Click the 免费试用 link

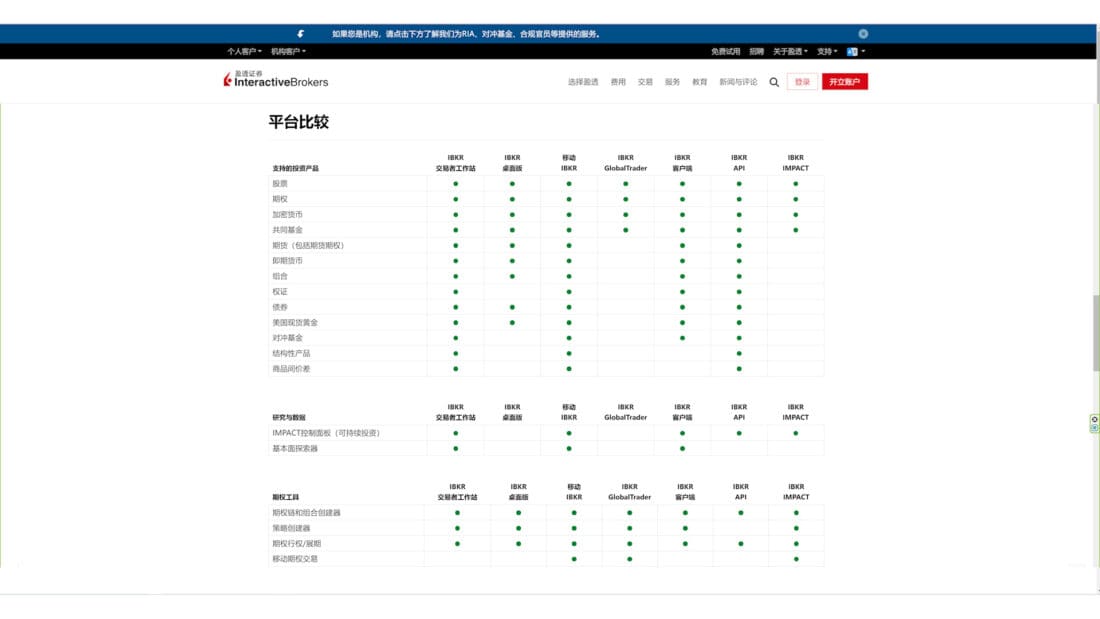(x=725, y=51)
